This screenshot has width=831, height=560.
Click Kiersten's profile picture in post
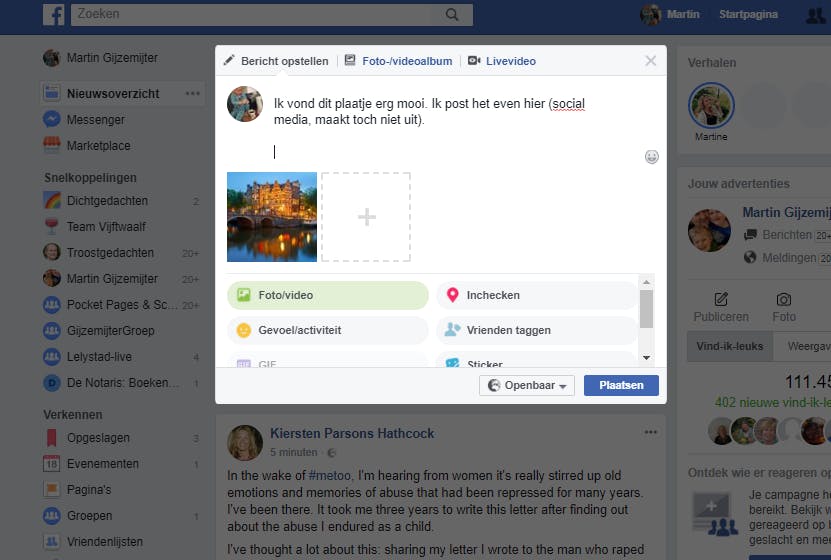245,442
